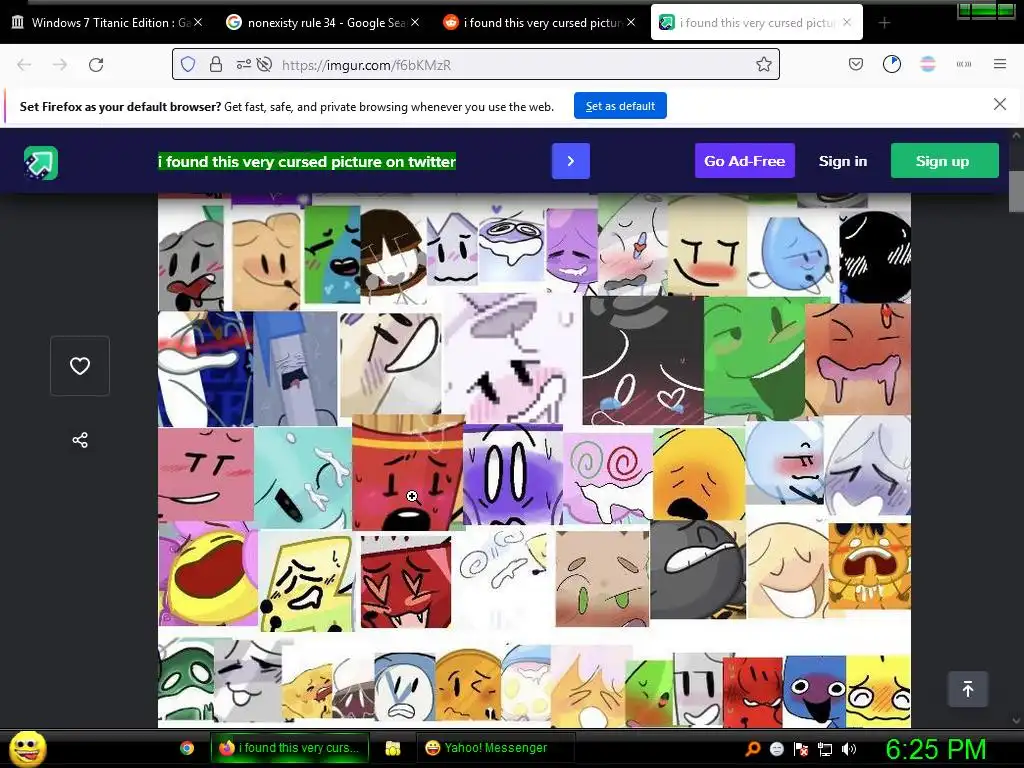The width and height of the screenshot is (1024, 768).
Task: Go back using the browser back arrow
Action: click(24, 65)
